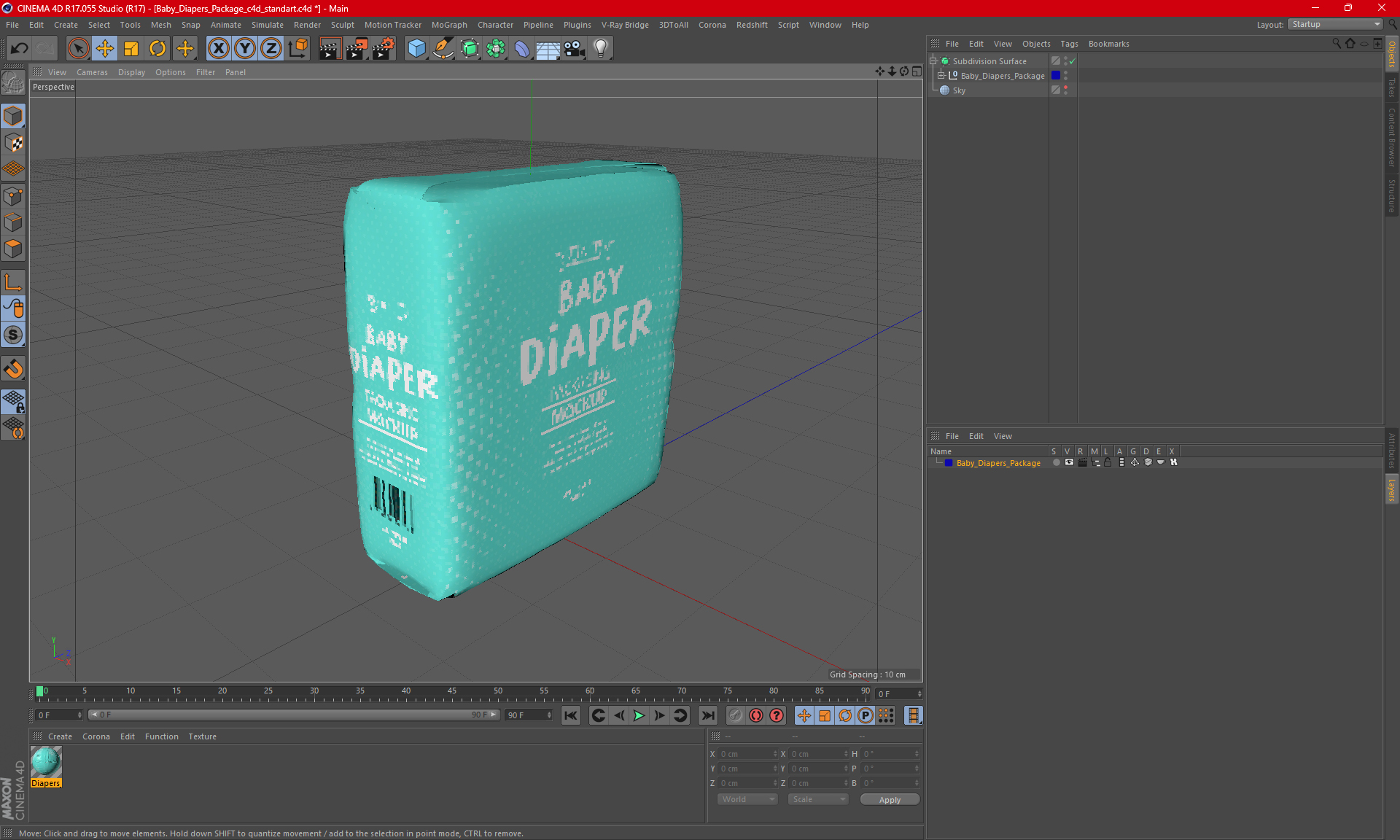Open the V-Ray Bridge menu
This screenshot has width=1400, height=840.
pyautogui.click(x=625, y=25)
